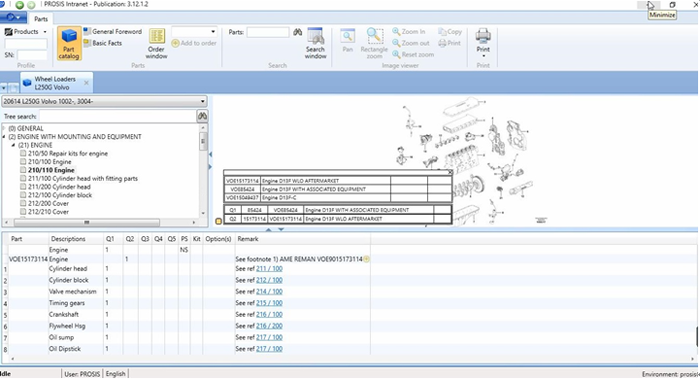The image size is (700, 379).
Task: Tick checkbox for 210/50 Repair kits
Action: tap(23, 153)
